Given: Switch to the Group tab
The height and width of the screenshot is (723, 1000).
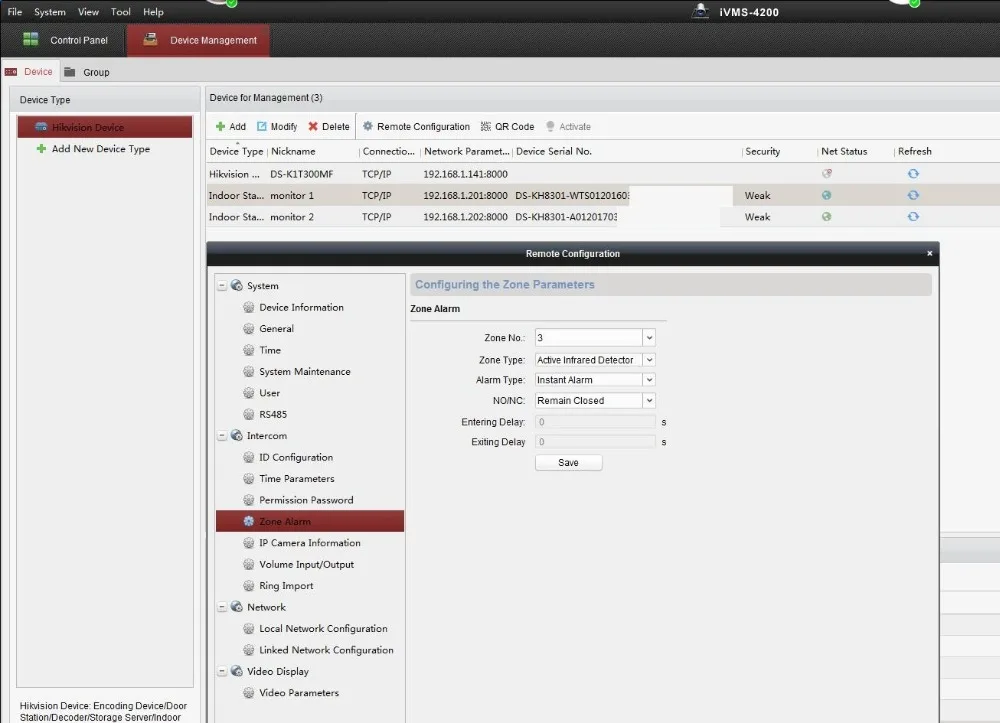Looking at the screenshot, I should [x=87, y=72].
